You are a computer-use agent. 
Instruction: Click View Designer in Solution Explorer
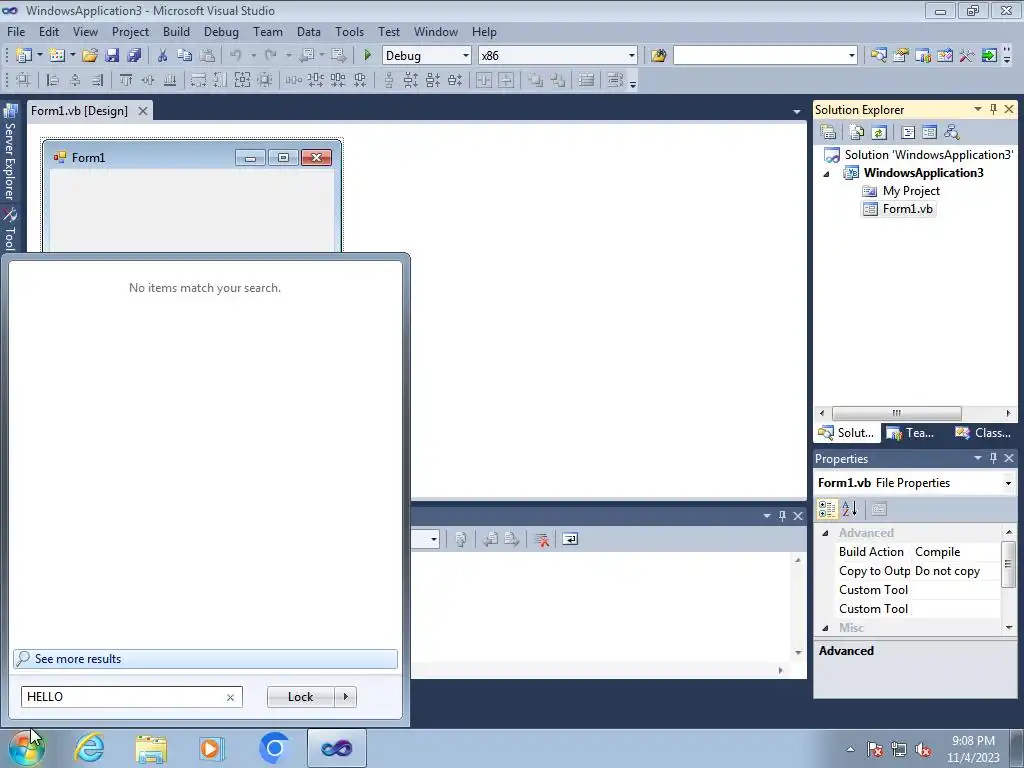929,132
